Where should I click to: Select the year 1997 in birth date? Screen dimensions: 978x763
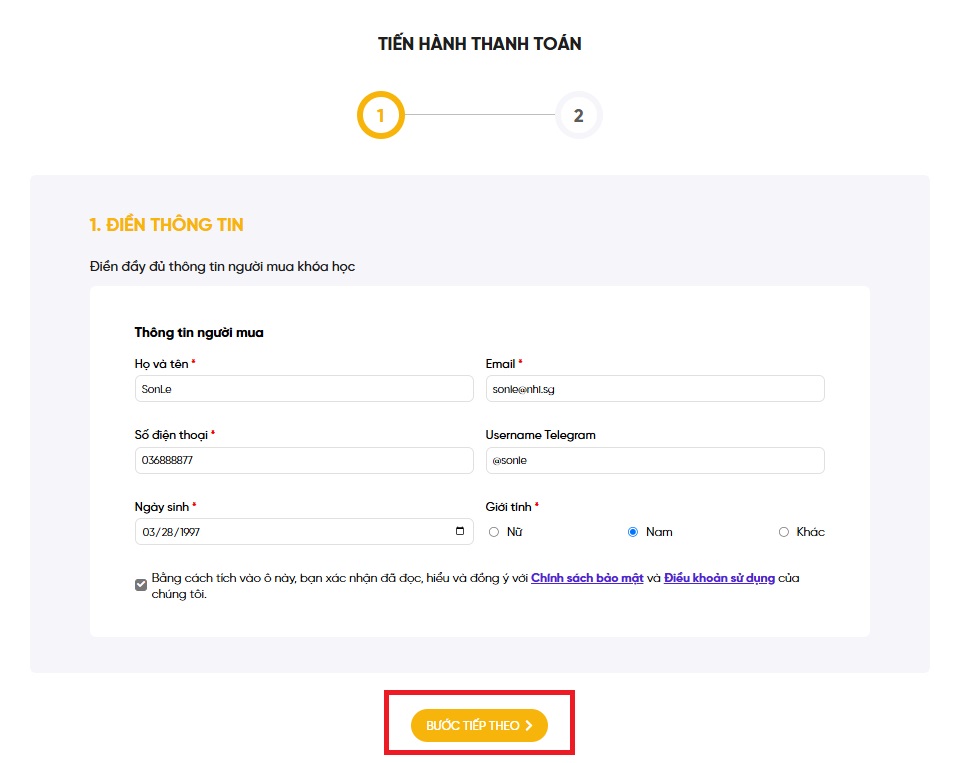[188, 532]
